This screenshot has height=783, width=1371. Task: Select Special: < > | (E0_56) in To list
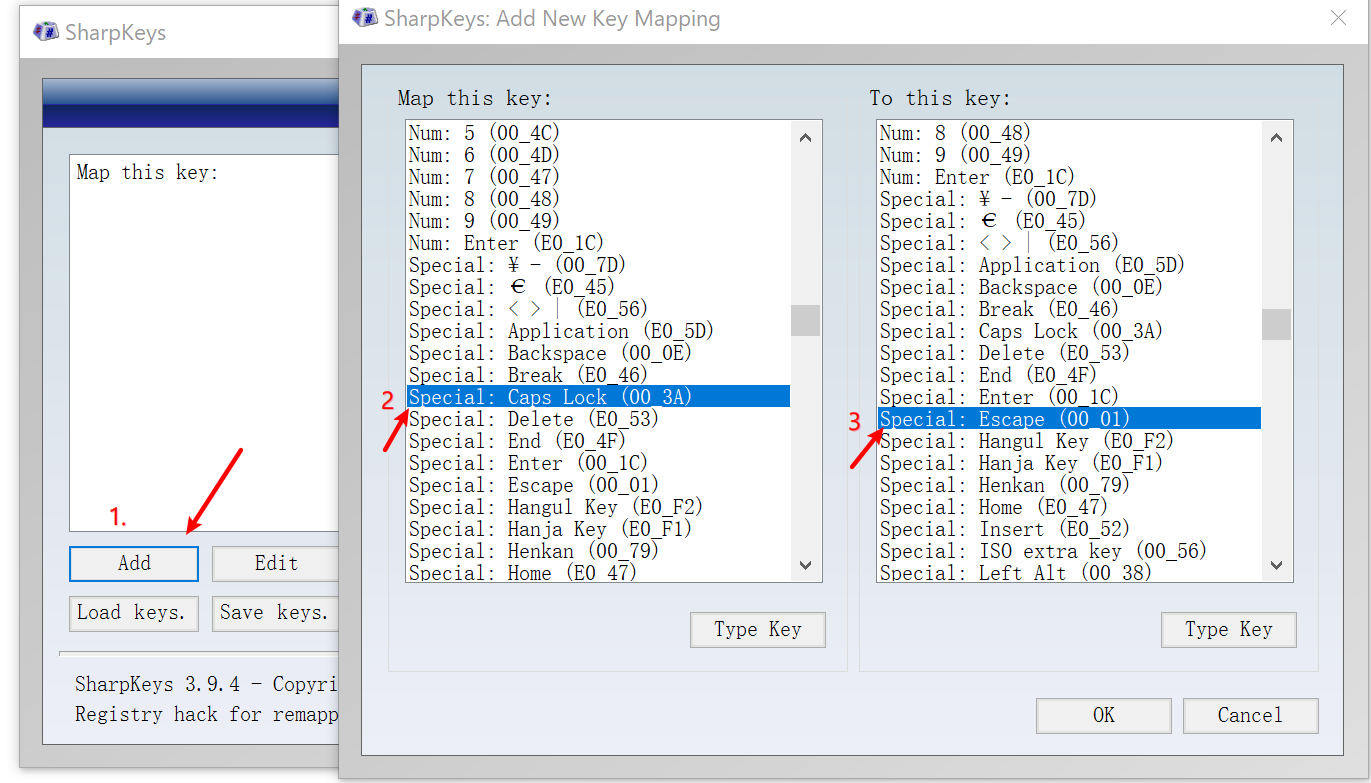[1069, 243]
